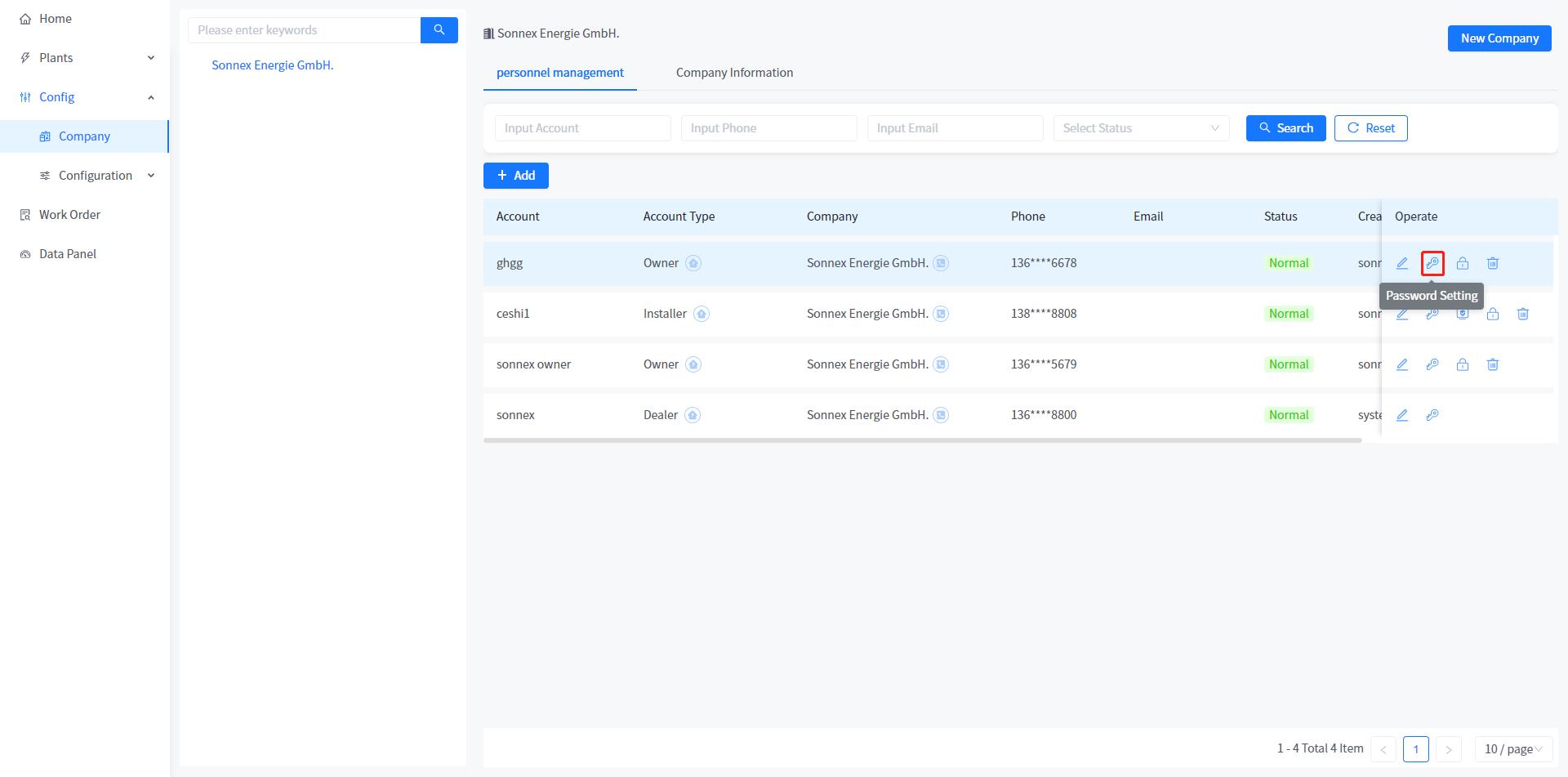Viewport: 1568px width, 777px height.
Task: Click the shield monitor icon for ceshi1
Action: click(x=1462, y=315)
